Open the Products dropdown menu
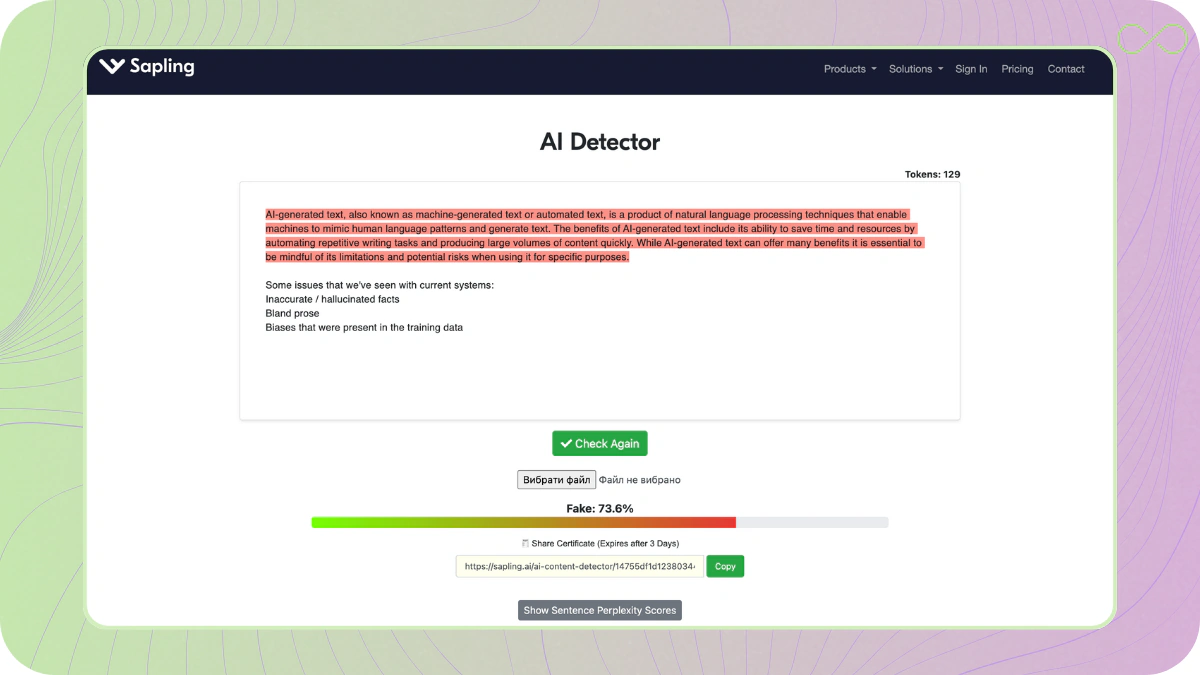 tap(850, 69)
